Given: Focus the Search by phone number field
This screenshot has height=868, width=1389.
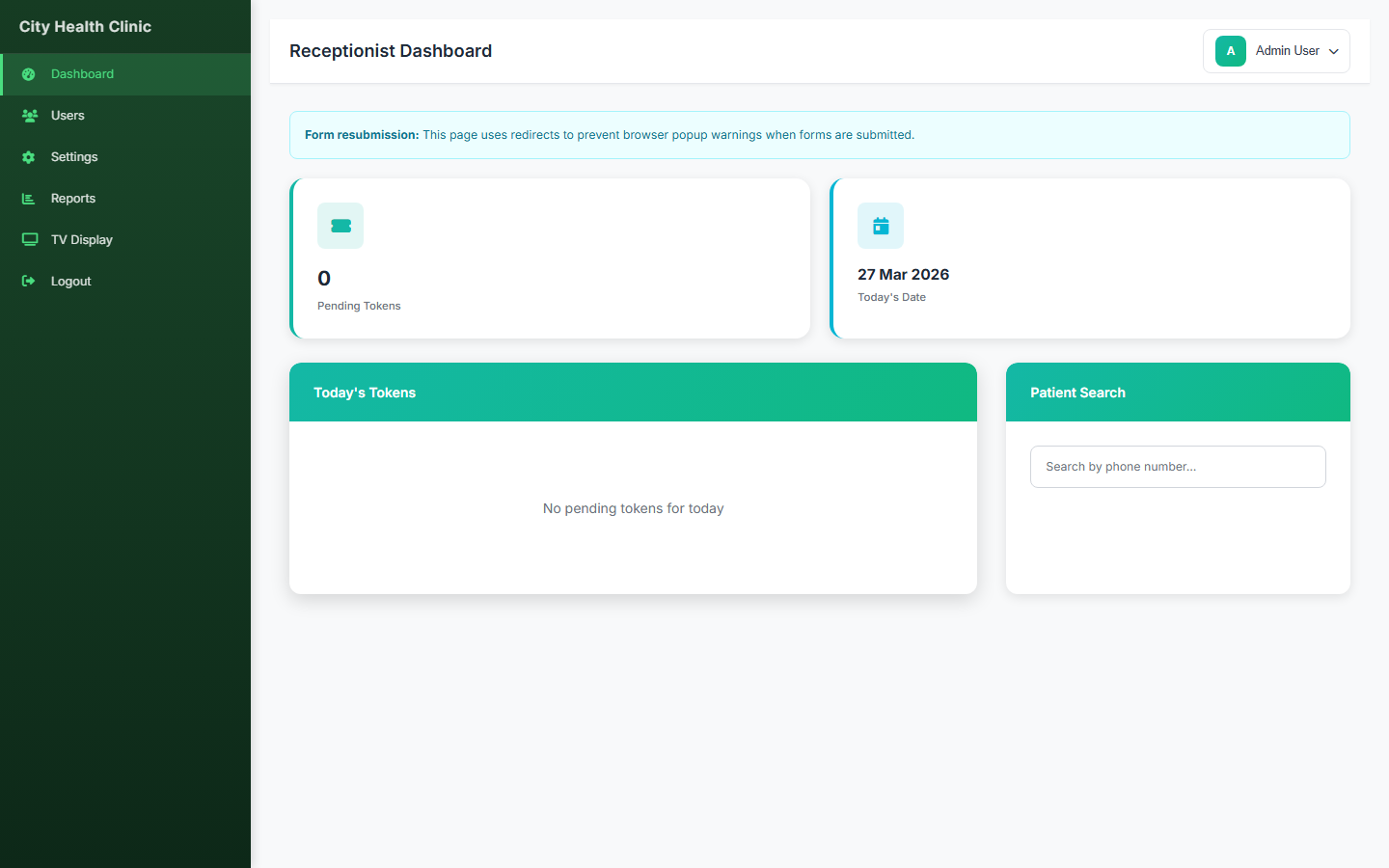Looking at the screenshot, I should click(x=1178, y=467).
